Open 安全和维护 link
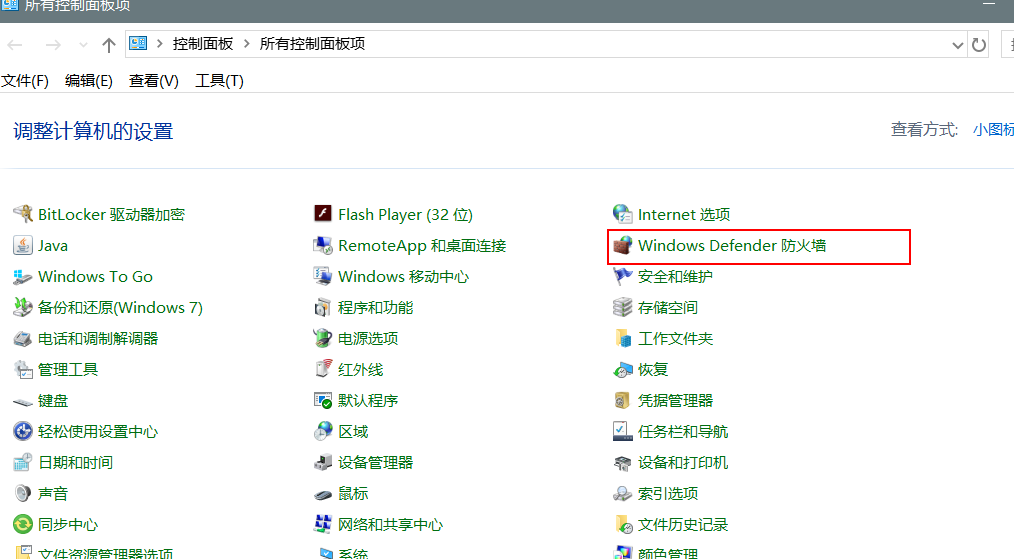 (675, 277)
